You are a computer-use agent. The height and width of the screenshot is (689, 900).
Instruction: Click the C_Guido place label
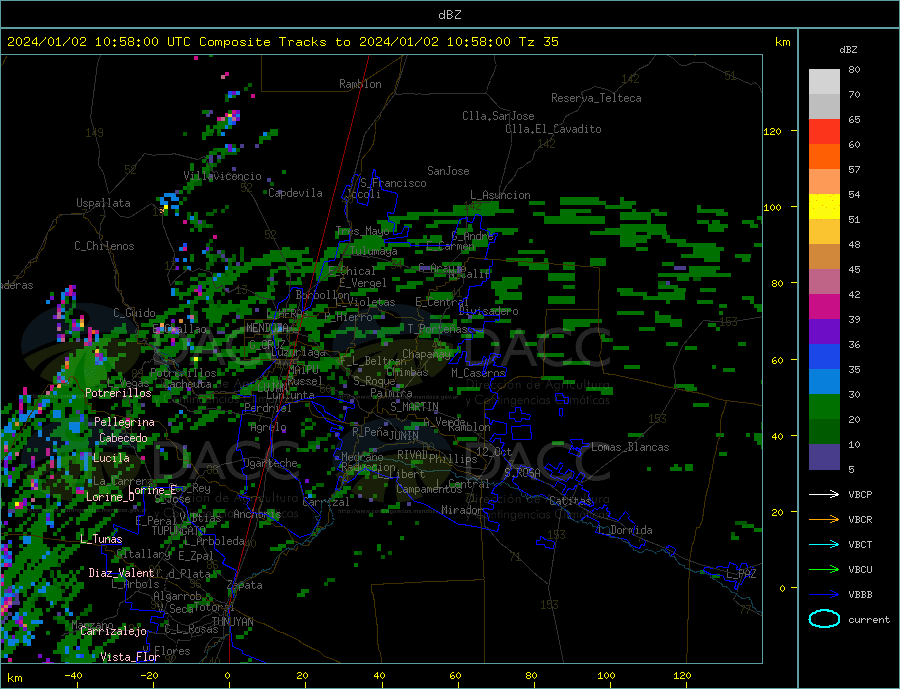pyautogui.click(x=134, y=313)
